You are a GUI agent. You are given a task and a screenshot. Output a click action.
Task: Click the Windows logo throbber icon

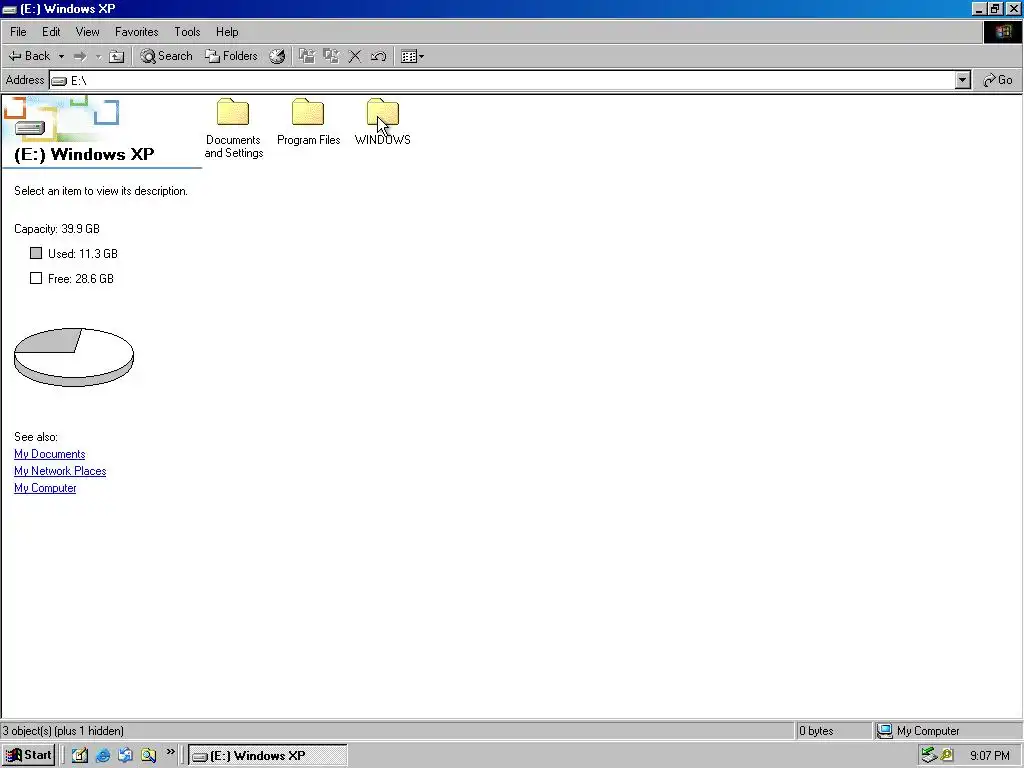1002,32
